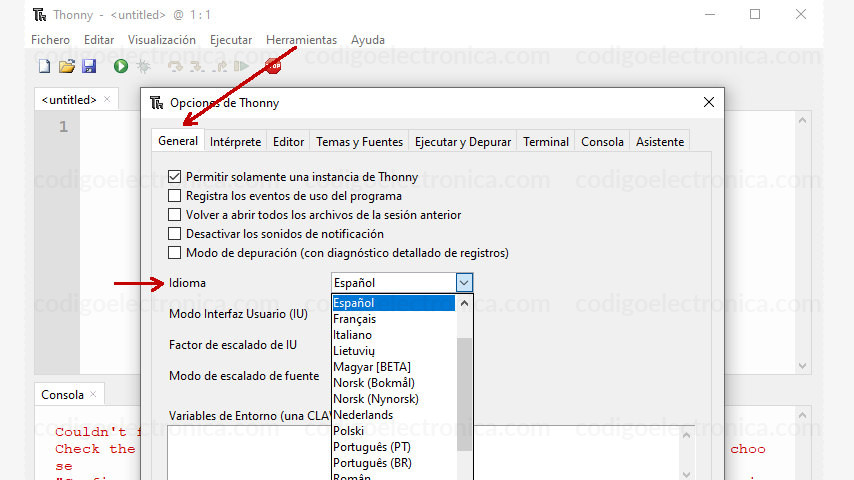854x480 pixels.
Task: Close the <untitled> editor tab
Action: (x=107, y=99)
